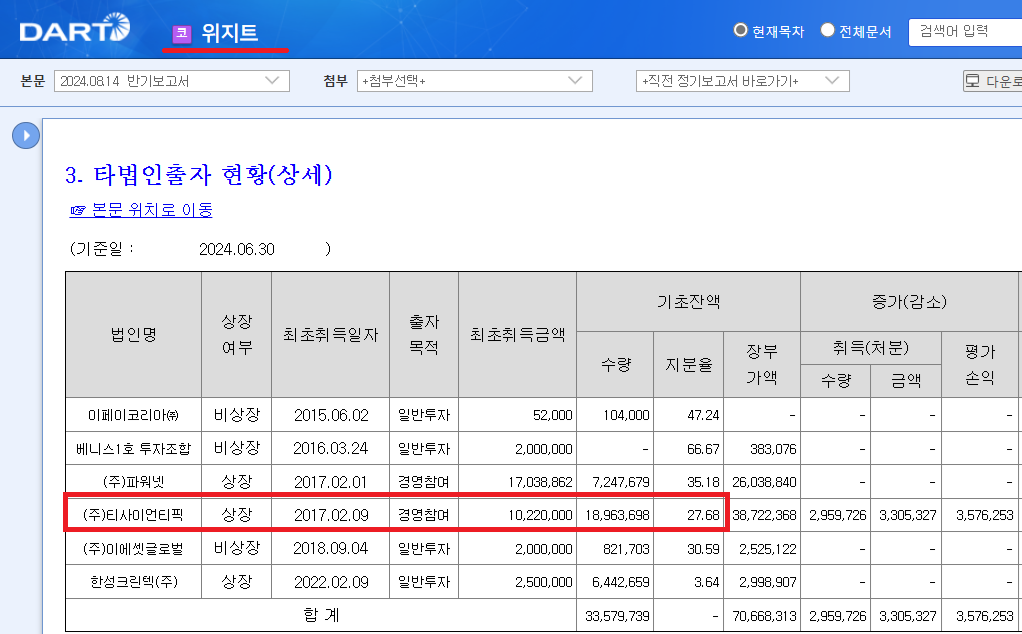Click the 법인명 column header
Image resolution: width=1022 pixels, height=634 pixels.
(134, 334)
